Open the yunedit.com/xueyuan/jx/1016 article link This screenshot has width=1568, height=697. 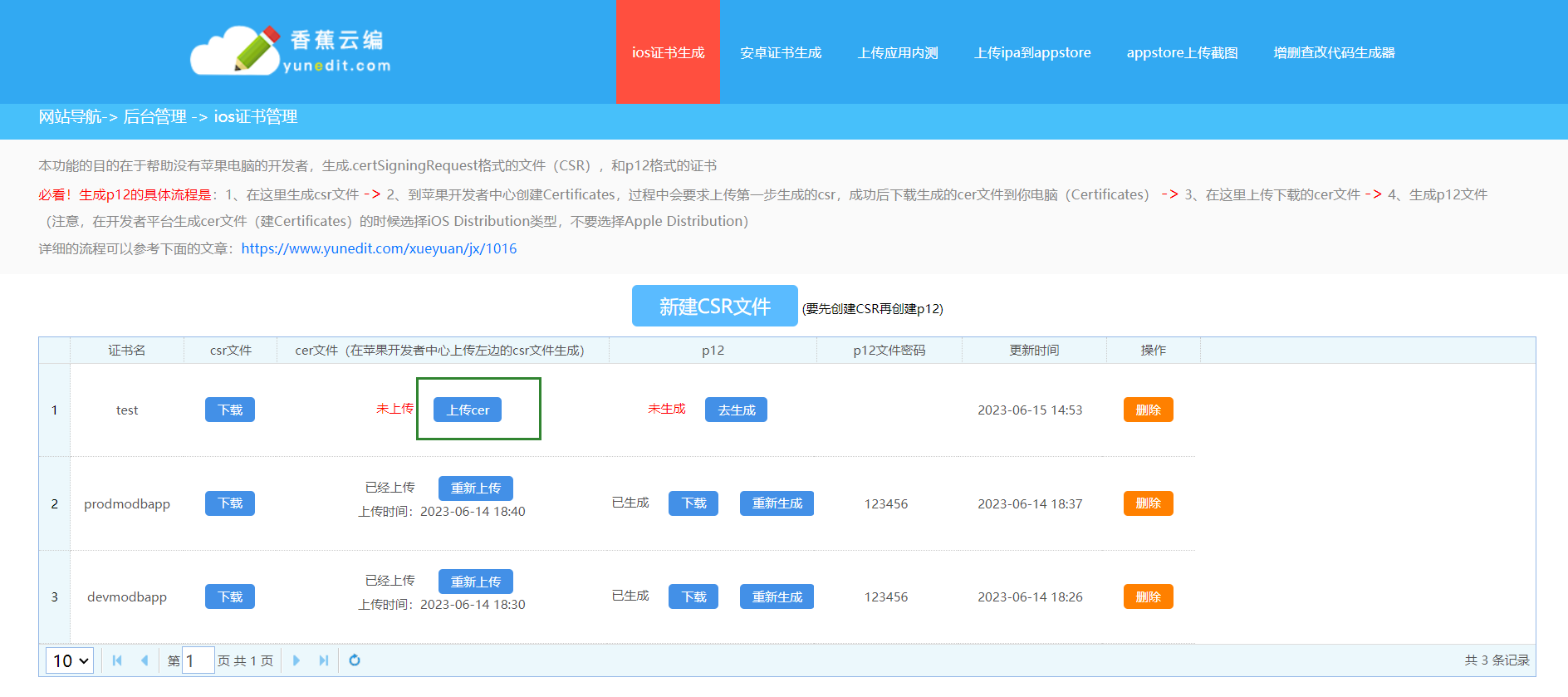coord(379,248)
